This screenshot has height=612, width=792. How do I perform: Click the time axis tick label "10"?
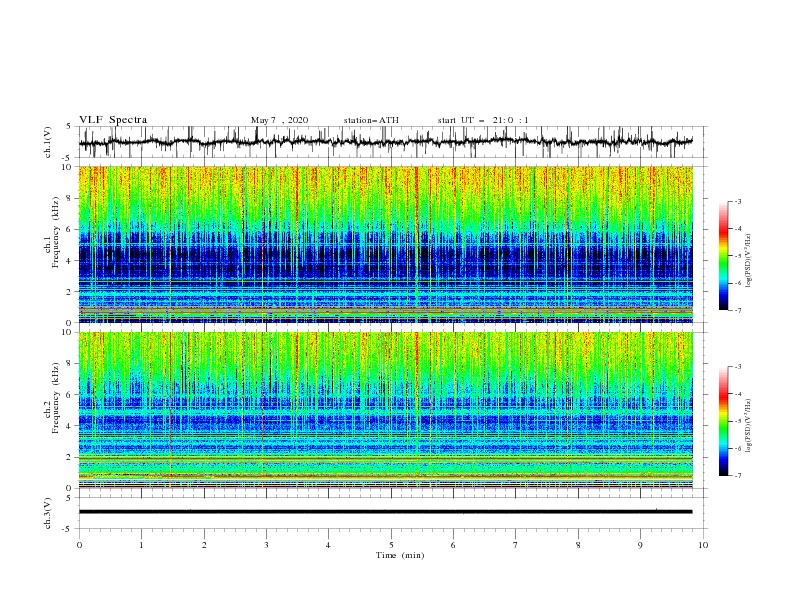point(703,545)
